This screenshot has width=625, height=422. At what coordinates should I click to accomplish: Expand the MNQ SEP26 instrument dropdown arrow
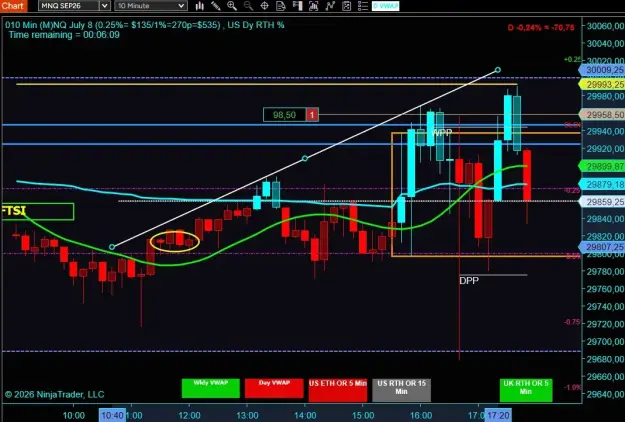104,6
